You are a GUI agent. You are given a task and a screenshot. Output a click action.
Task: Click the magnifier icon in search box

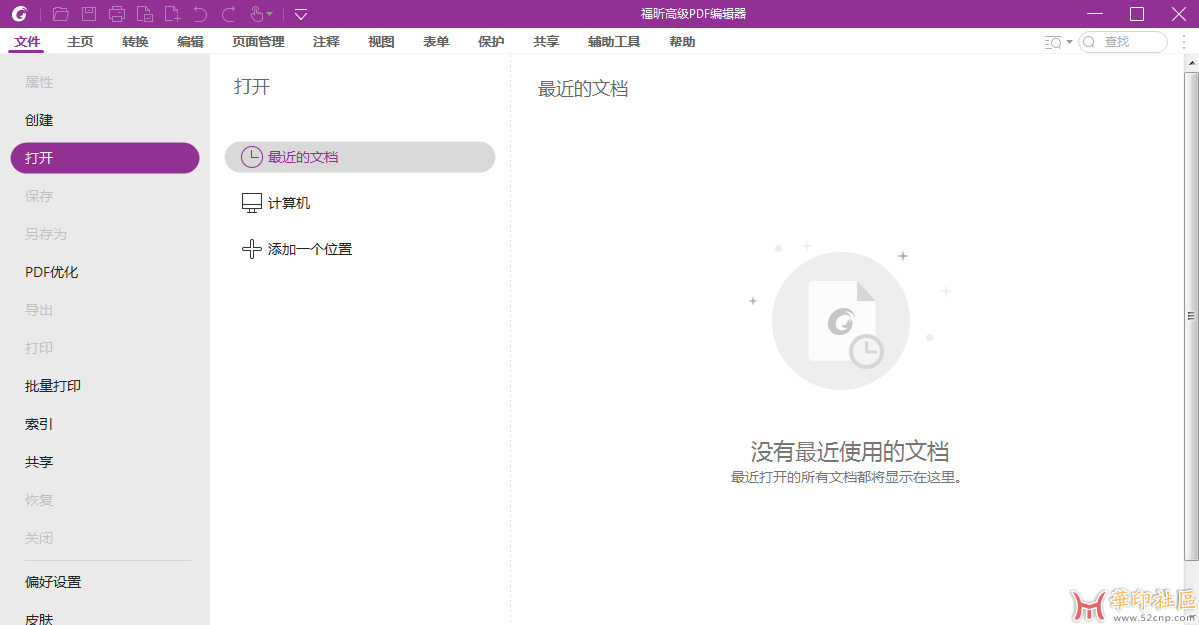point(1090,42)
